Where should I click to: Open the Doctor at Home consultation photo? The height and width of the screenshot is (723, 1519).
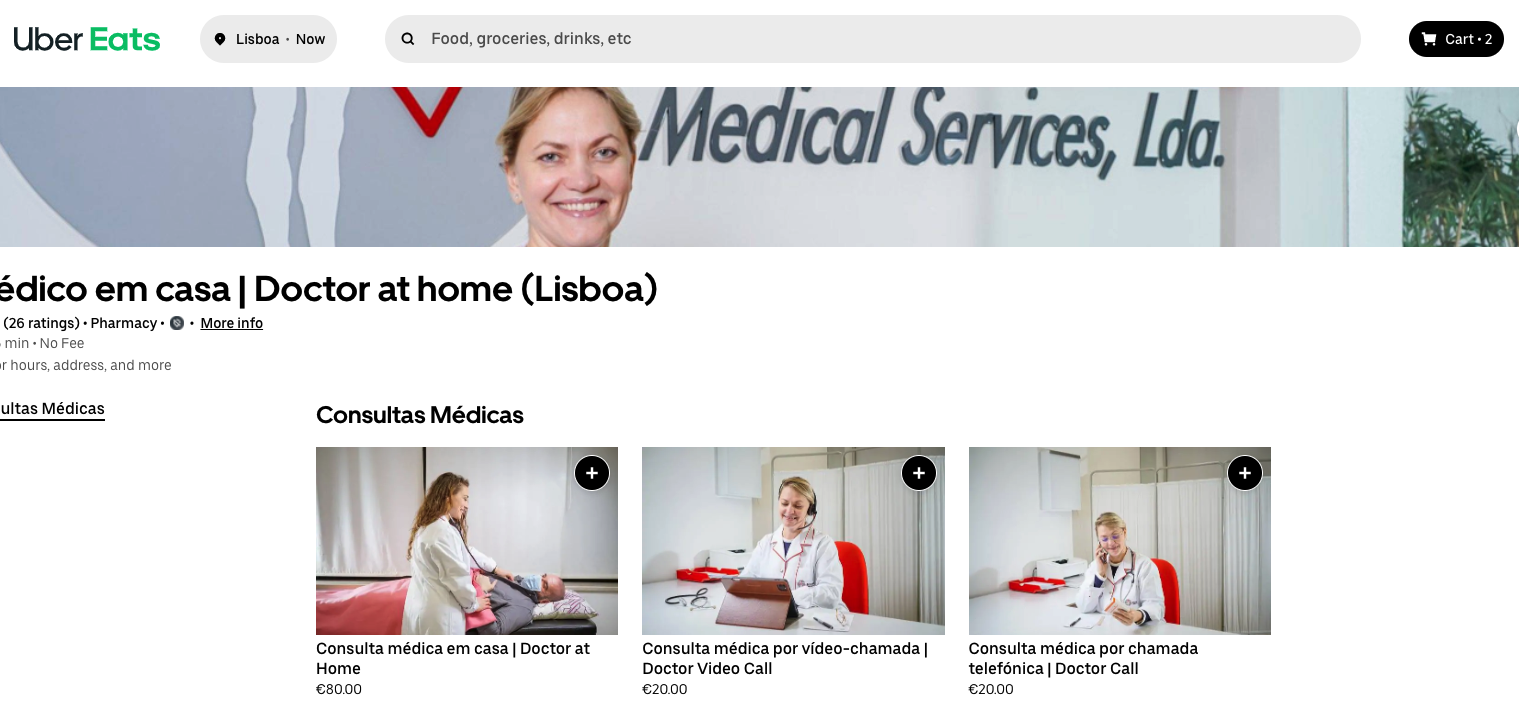pos(467,541)
